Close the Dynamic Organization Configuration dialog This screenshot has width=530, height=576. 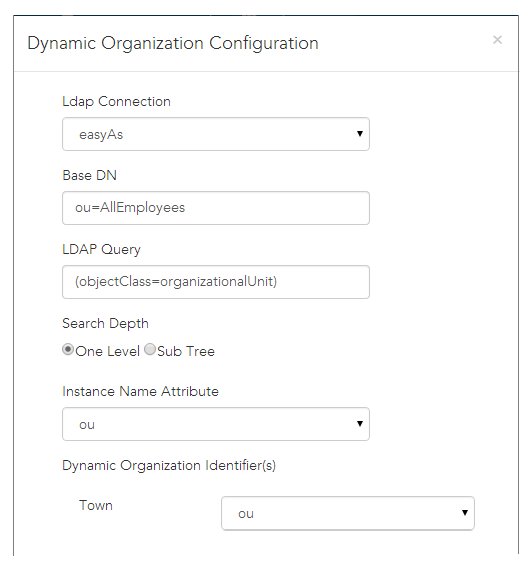(497, 40)
